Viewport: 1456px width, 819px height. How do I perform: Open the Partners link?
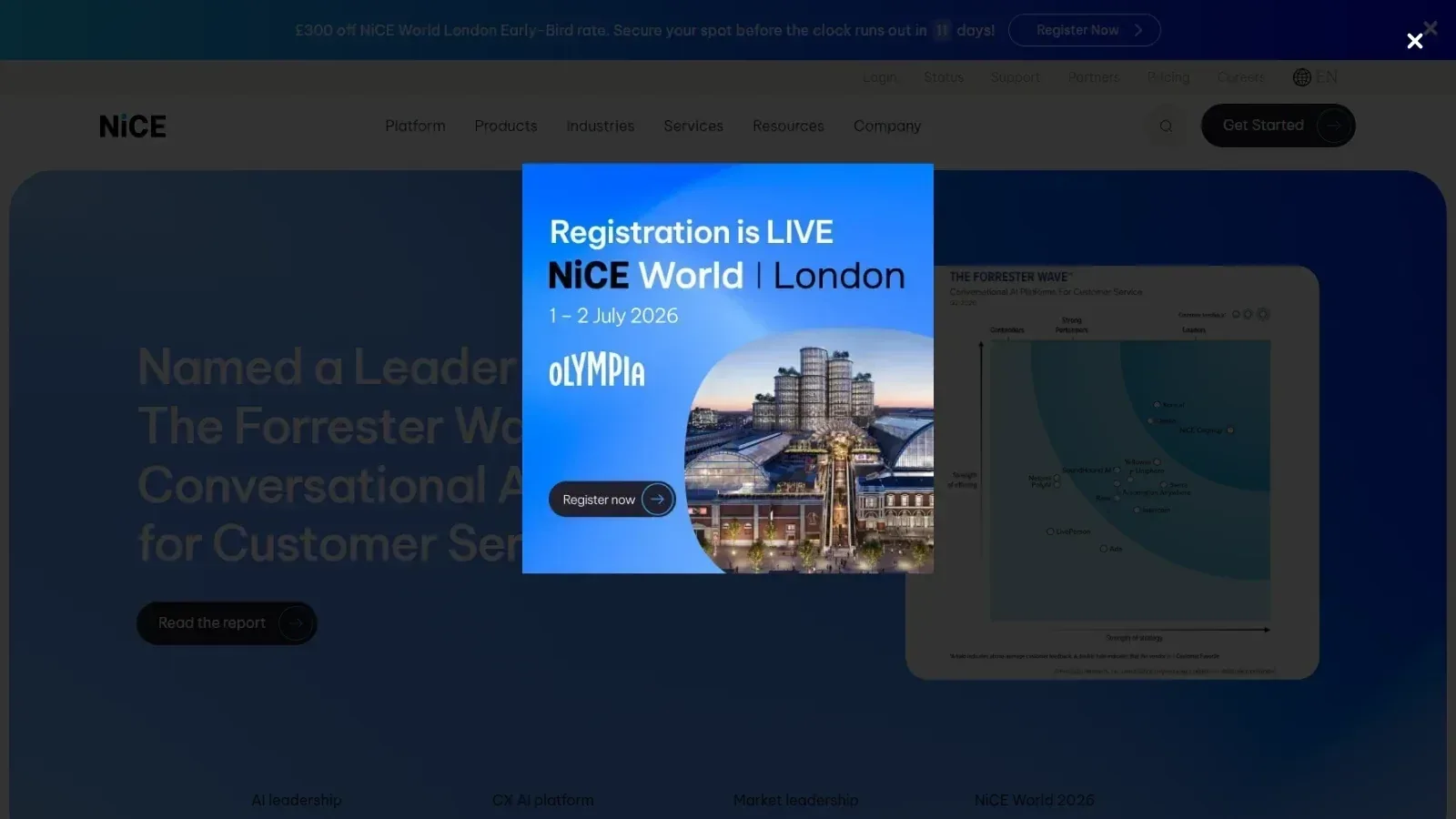point(1094,77)
